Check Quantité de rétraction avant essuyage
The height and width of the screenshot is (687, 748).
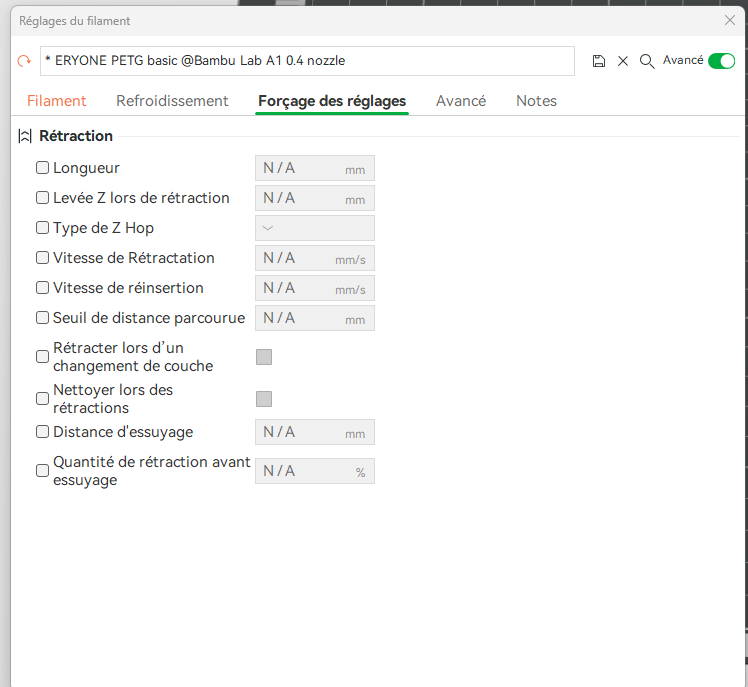(42, 470)
